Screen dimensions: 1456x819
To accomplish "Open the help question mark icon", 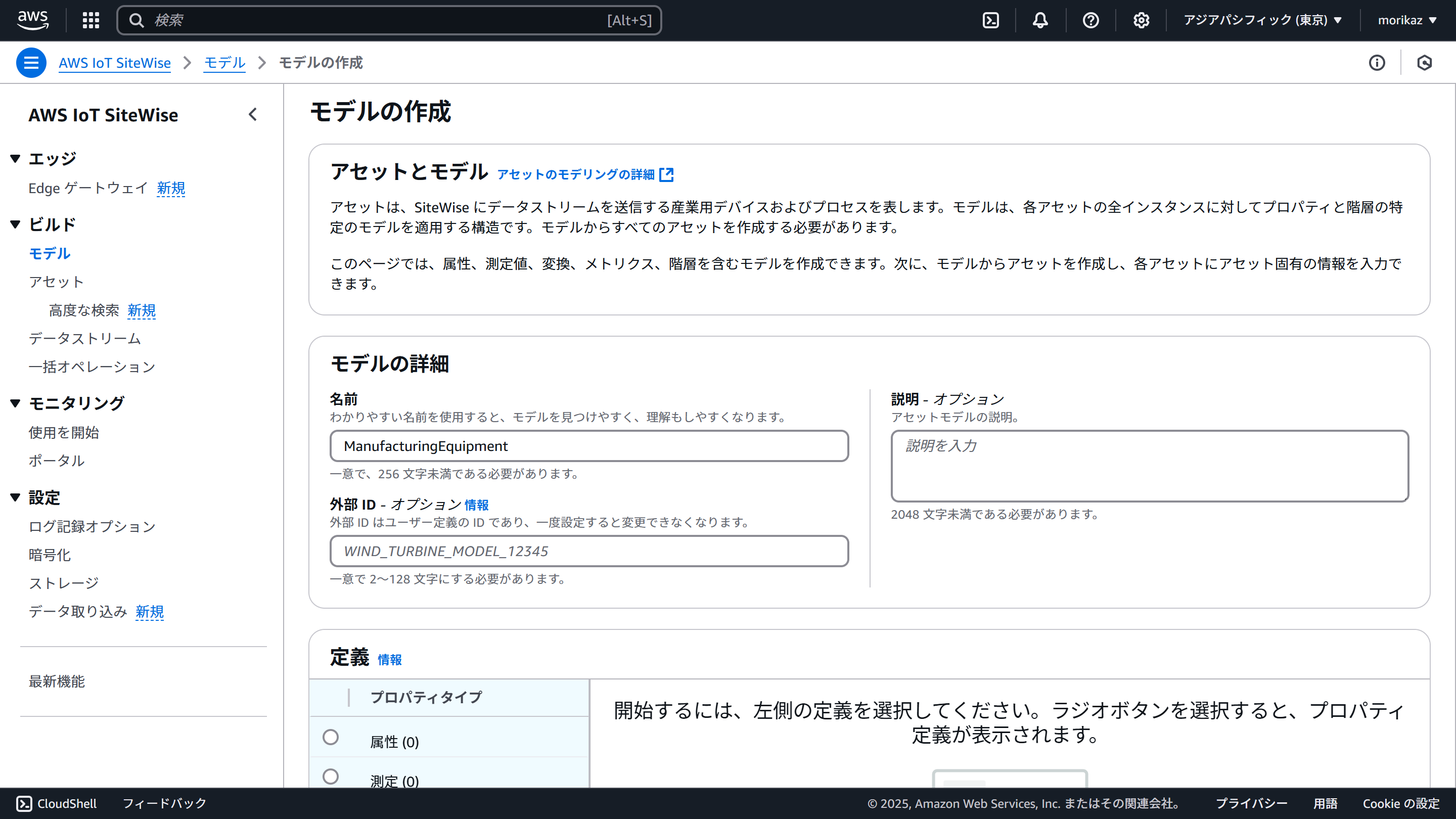I will (x=1091, y=20).
